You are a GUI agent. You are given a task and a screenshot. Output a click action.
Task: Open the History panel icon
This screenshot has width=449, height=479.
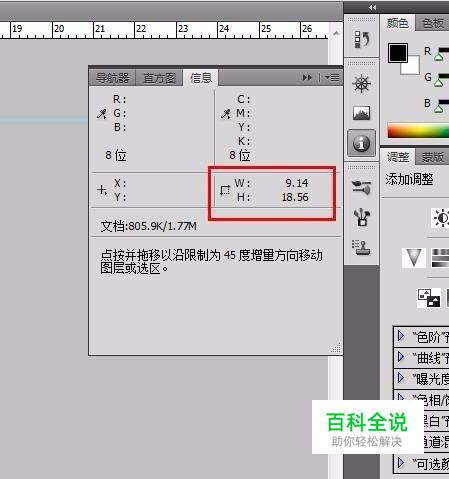pos(362,40)
